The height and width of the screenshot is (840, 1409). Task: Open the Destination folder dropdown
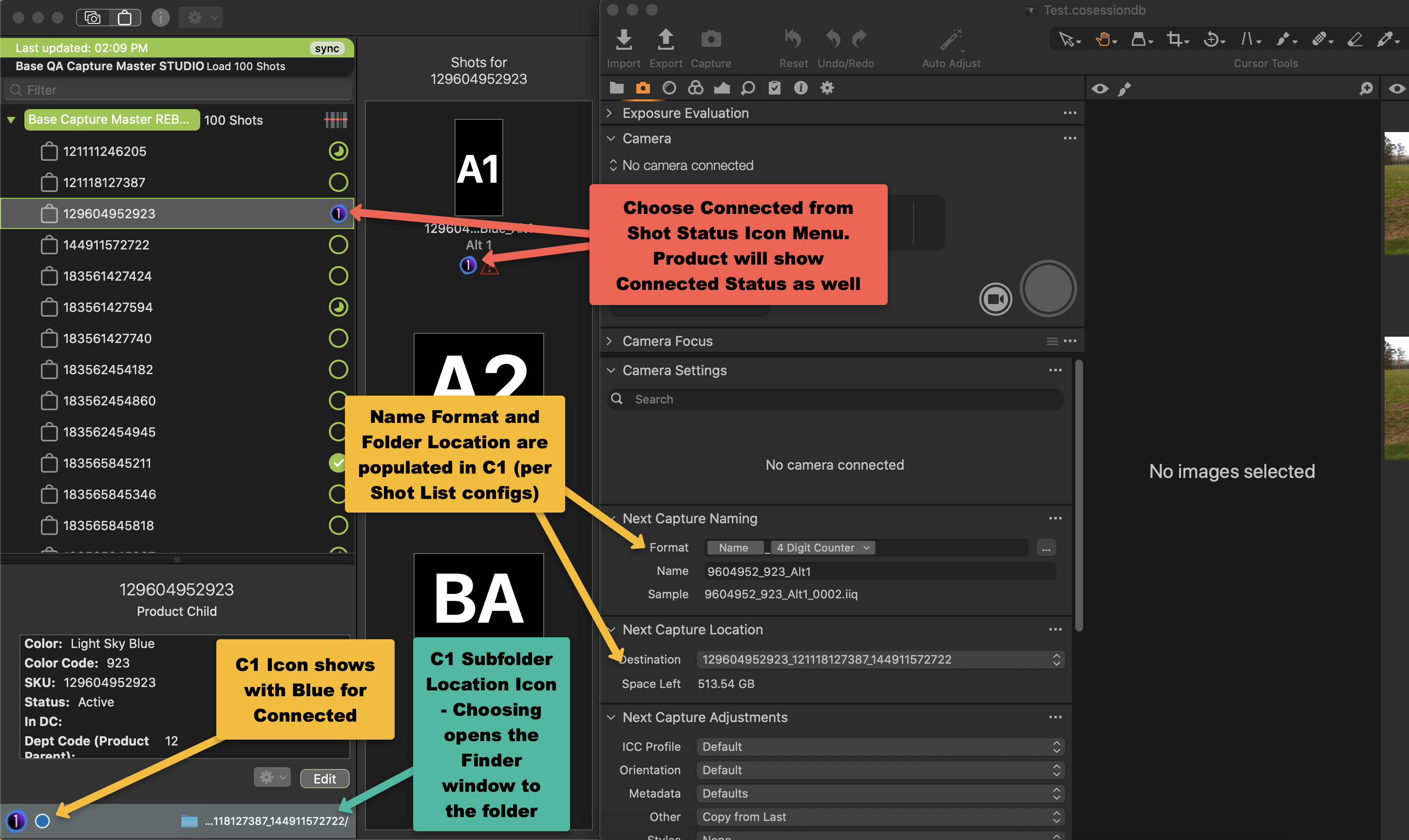click(x=879, y=659)
